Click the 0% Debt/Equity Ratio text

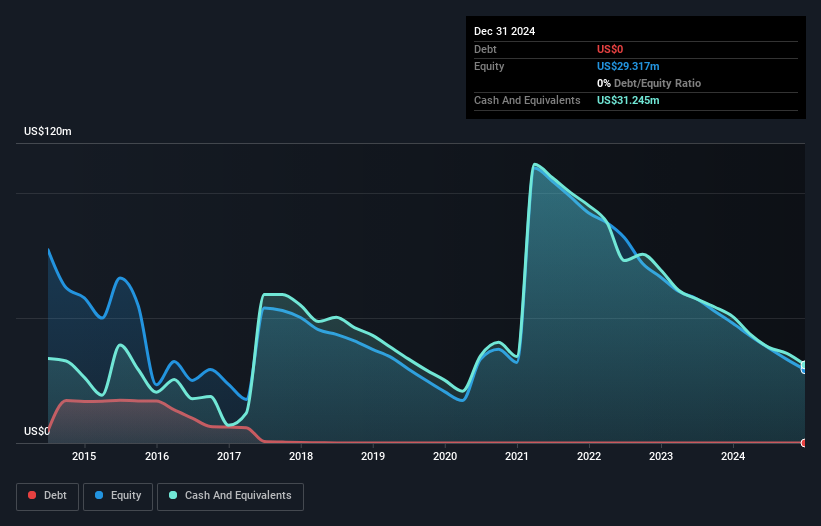coord(649,83)
